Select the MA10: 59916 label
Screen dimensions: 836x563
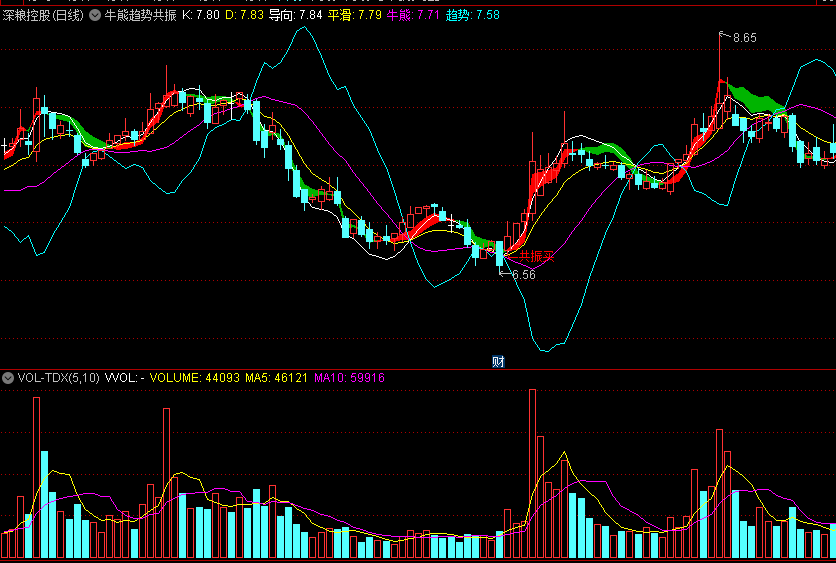click(x=349, y=378)
